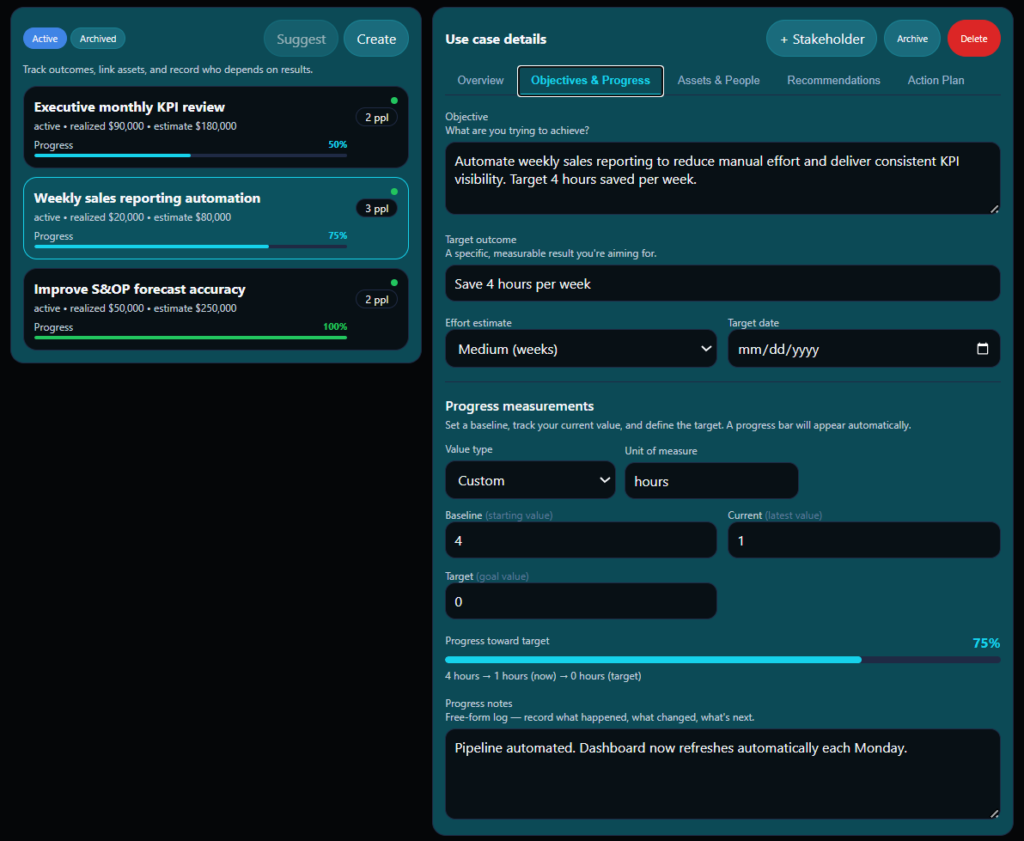Screen dimensions: 1024x841
Task: Focus the Objective text area
Action: [722, 178]
